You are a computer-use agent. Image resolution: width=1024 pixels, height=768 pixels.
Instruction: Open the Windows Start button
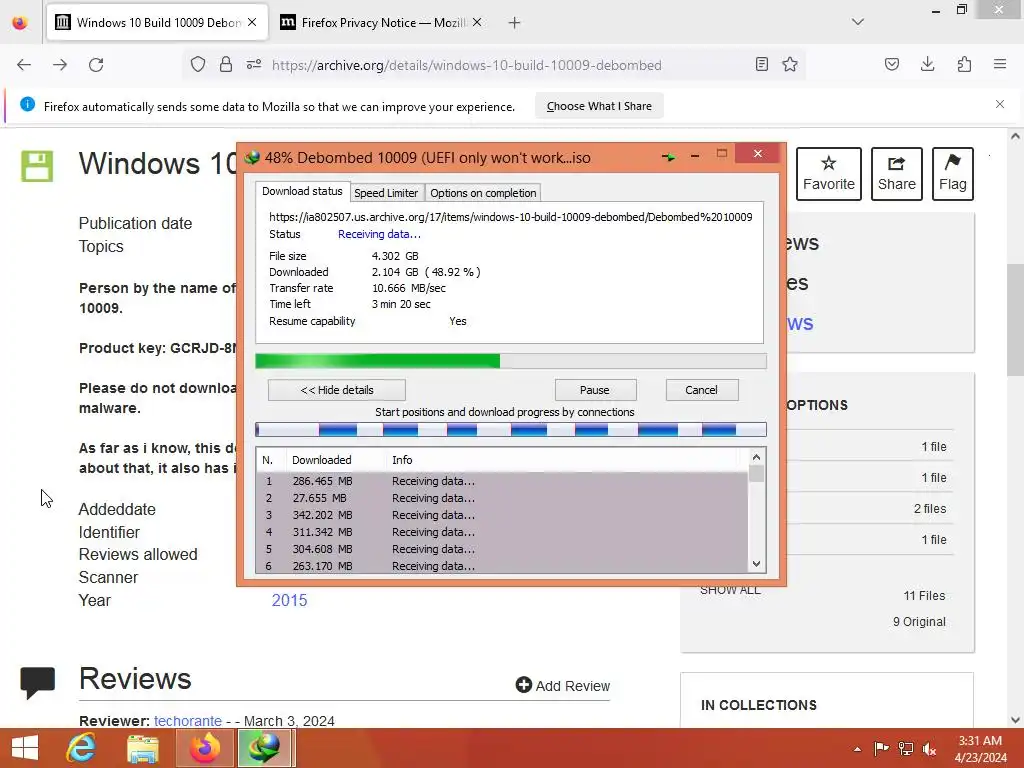[25, 748]
